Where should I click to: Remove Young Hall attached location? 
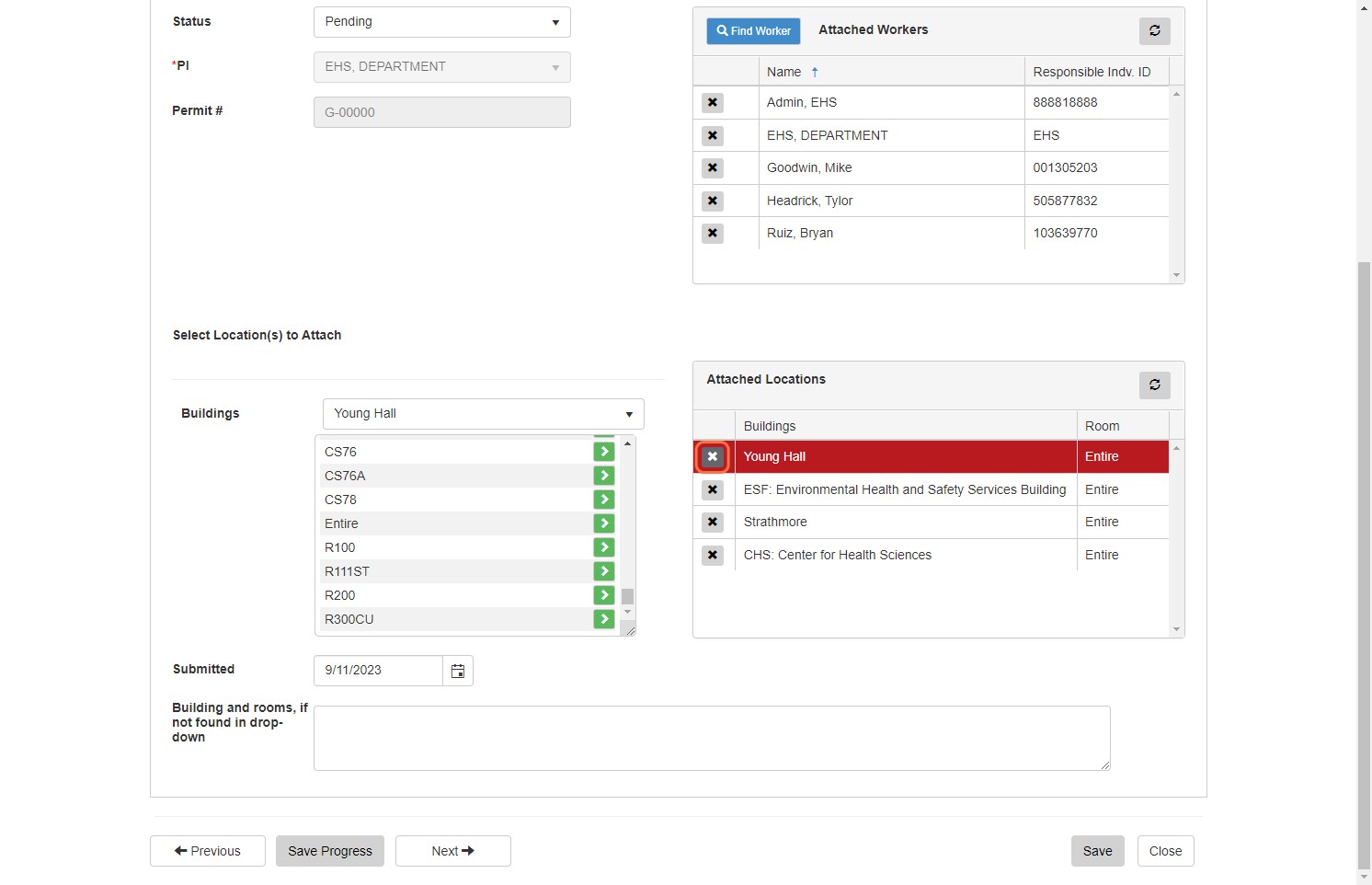tap(713, 456)
